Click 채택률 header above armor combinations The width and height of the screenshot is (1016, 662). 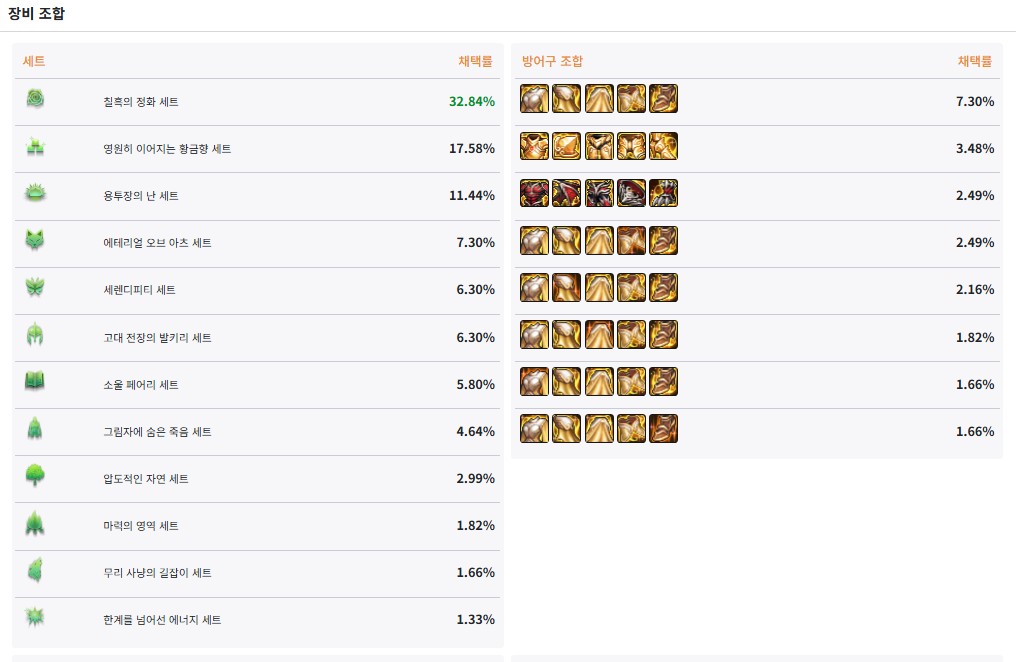pos(974,61)
